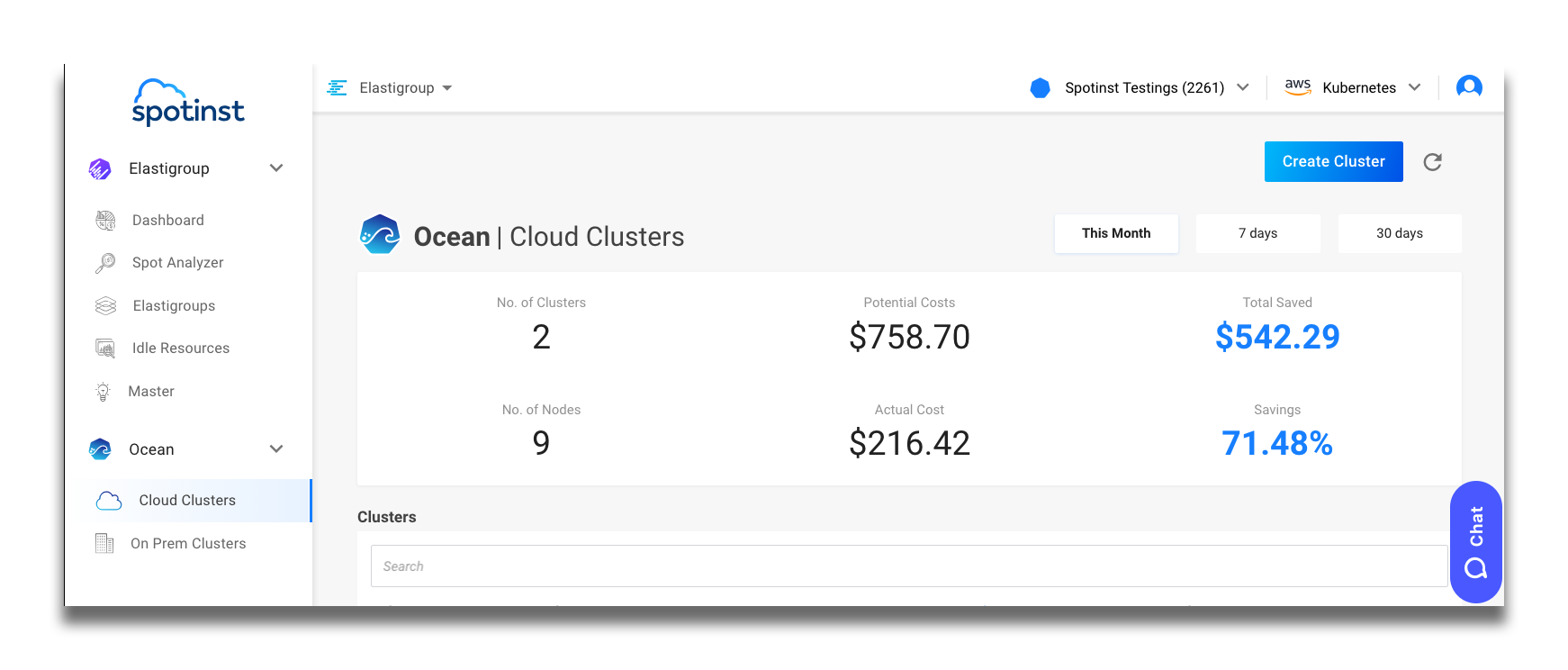The image size is (1568, 670).
Task: Click the Spot Analyzer magnifier icon
Action: coord(105,263)
